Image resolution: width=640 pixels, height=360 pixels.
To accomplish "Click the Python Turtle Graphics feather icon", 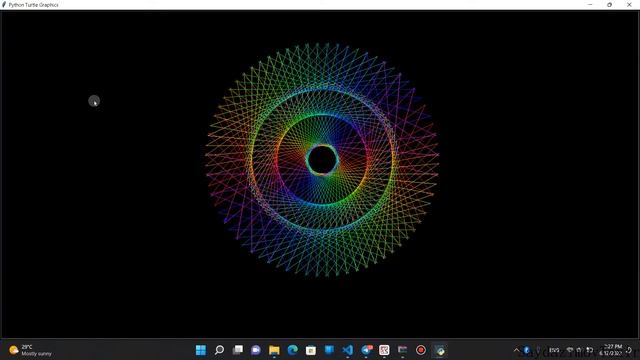I will click(4, 4).
